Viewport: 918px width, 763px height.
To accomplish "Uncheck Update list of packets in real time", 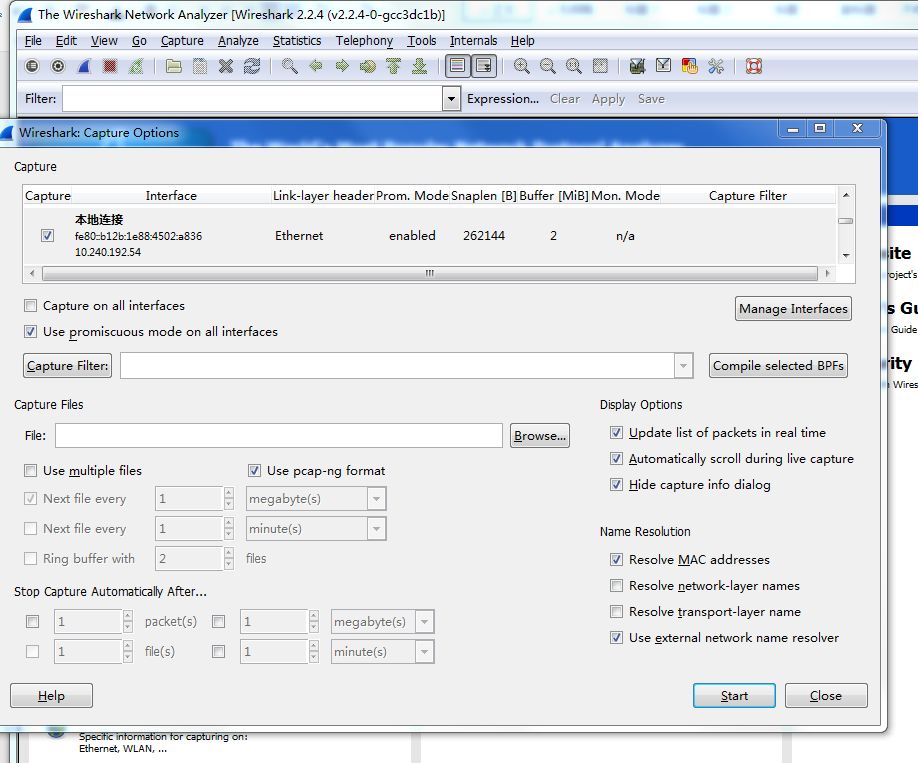I will pyautogui.click(x=616, y=433).
